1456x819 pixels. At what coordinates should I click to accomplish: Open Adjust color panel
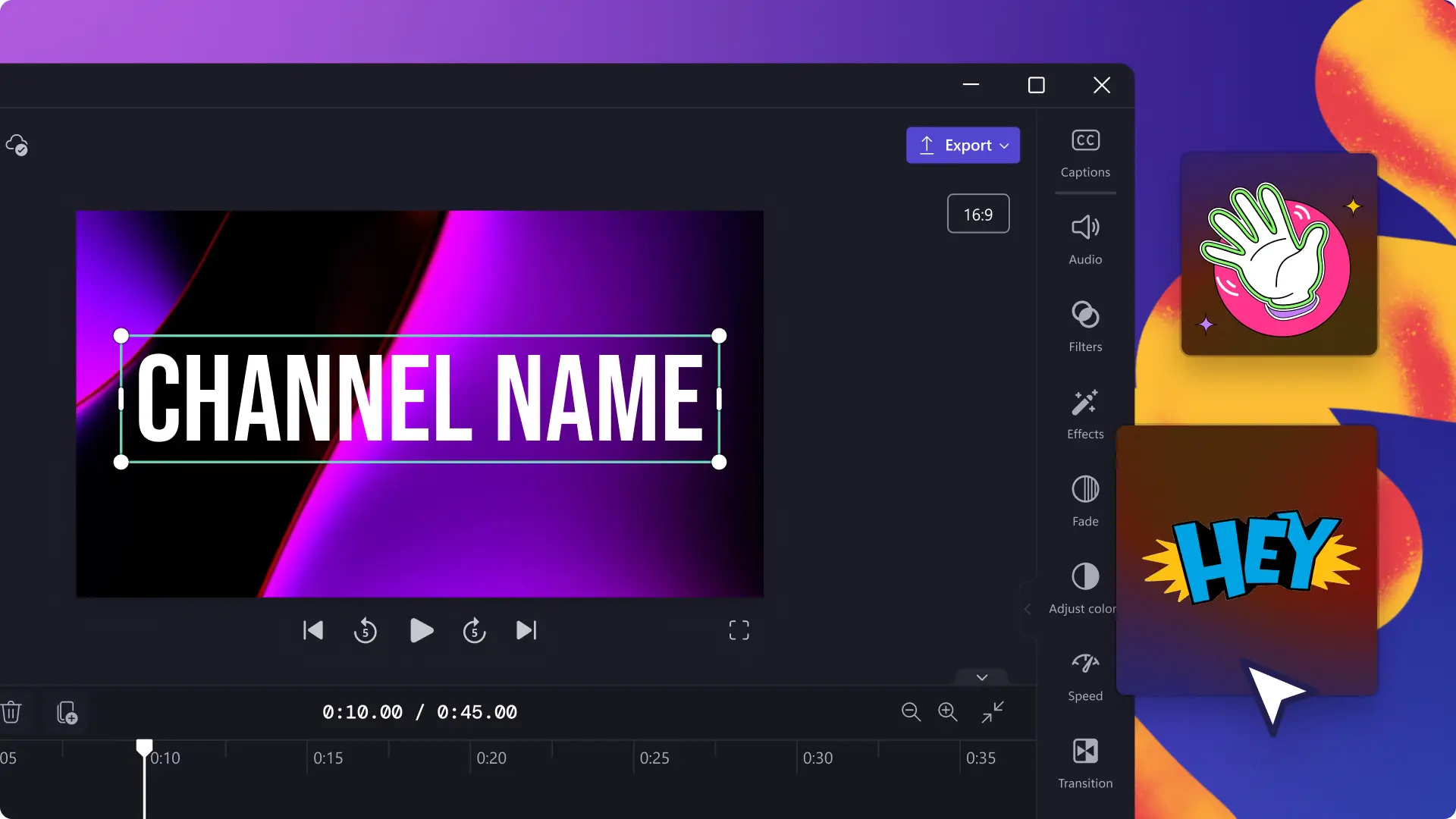tap(1085, 588)
